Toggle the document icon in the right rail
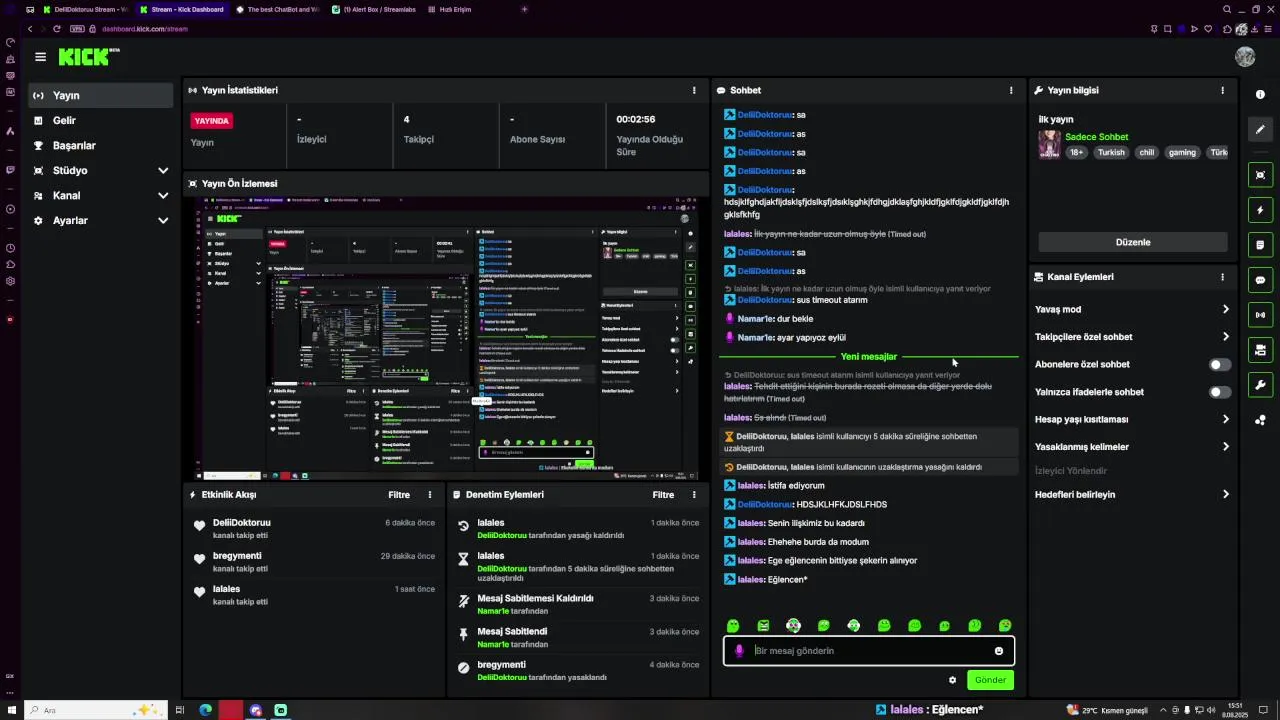Viewport: 1280px width, 720px height. click(1260, 245)
